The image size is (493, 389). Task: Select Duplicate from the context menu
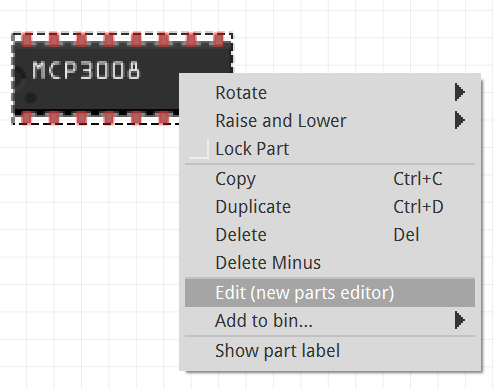[330, 207]
